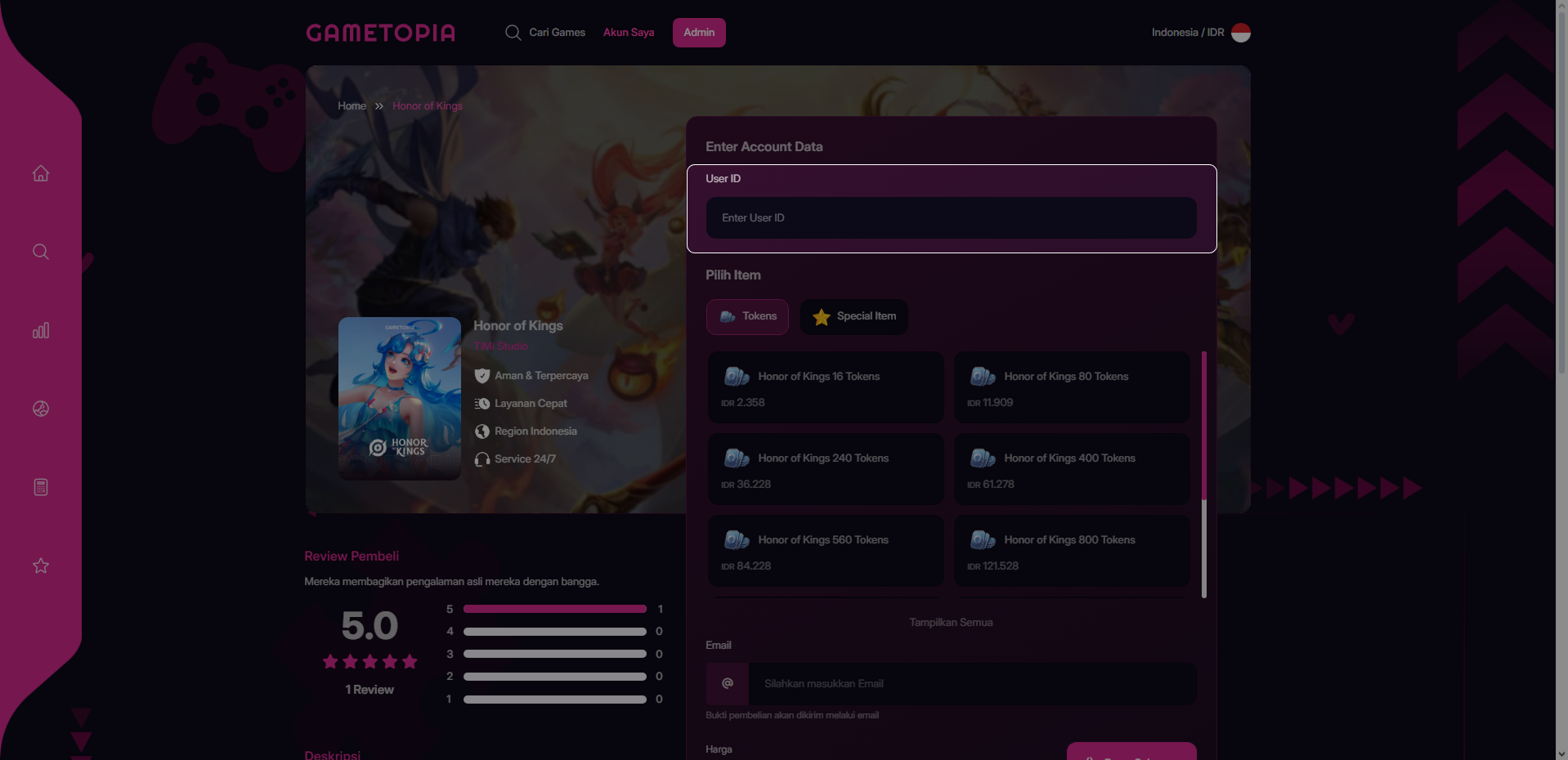
Task: Click the scroll down arrow of page scrollbar
Action: pos(1561,753)
